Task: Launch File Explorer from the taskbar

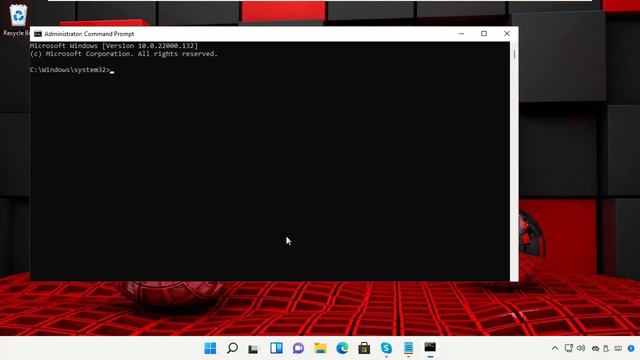Action: pyautogui.click(x=320, y=348)
